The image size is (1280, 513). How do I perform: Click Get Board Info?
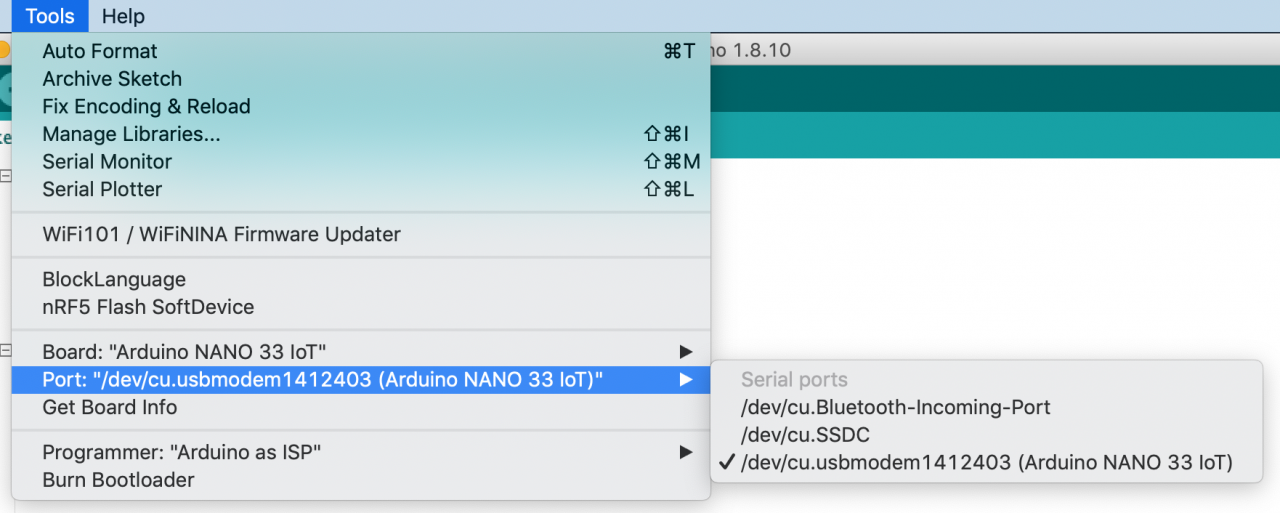110,408
